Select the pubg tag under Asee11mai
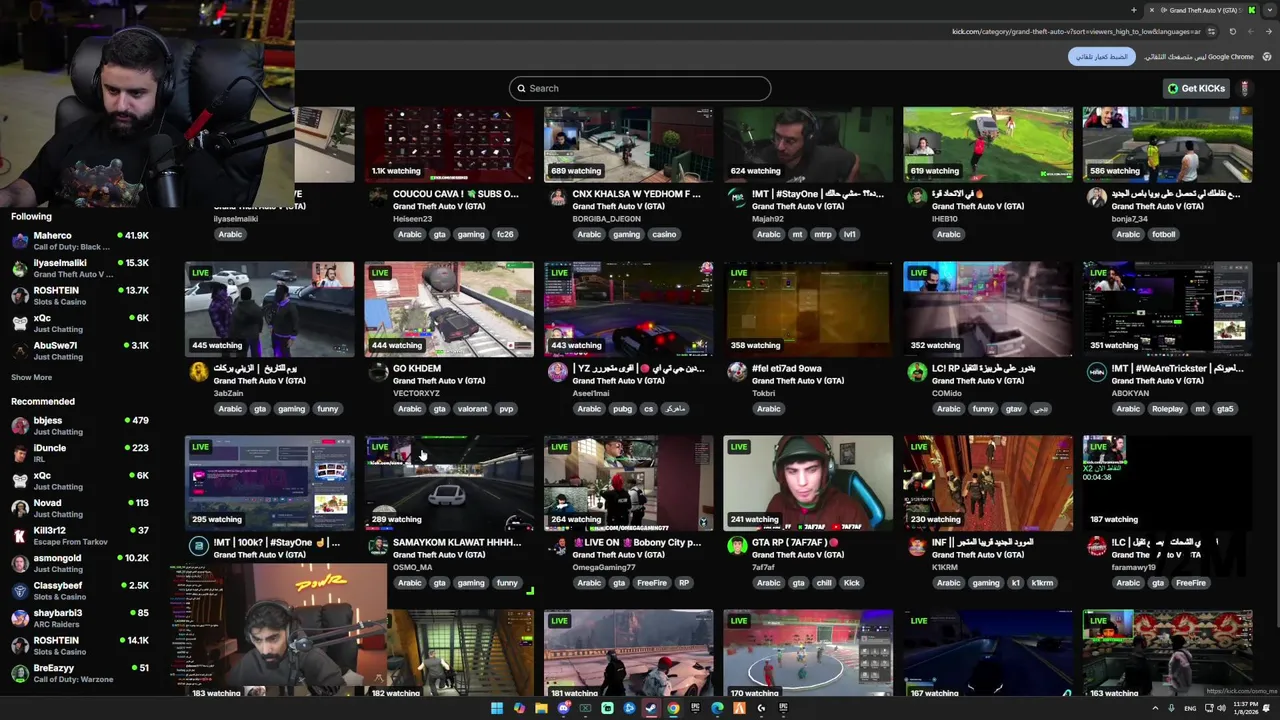 (622, 408)
